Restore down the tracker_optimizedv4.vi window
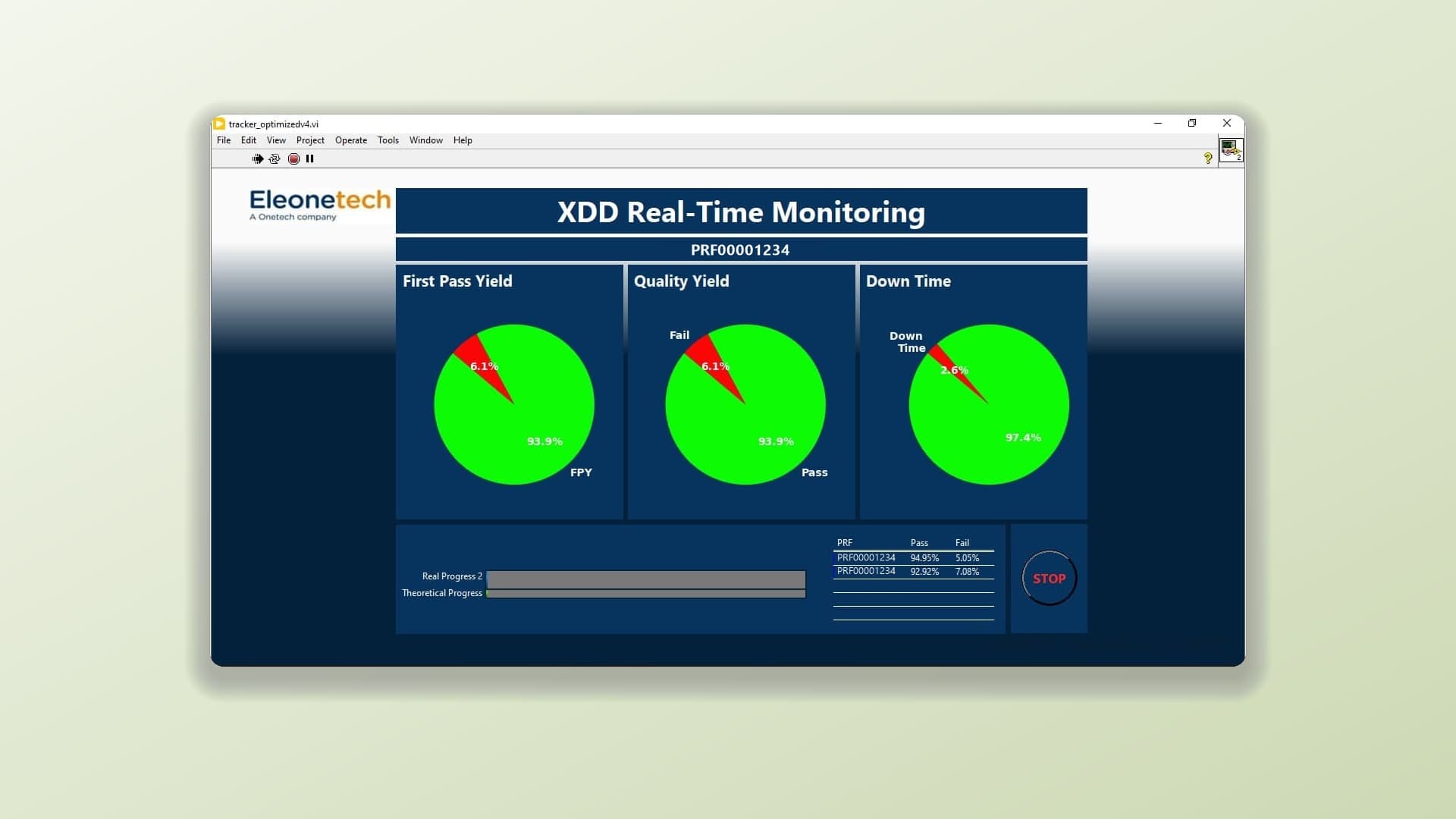Screen dimensions: 1456x819 tap(1192, 123)
